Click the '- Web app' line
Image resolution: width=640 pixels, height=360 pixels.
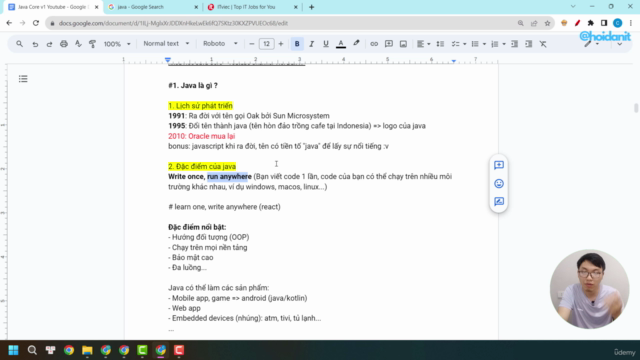point(184,308)
